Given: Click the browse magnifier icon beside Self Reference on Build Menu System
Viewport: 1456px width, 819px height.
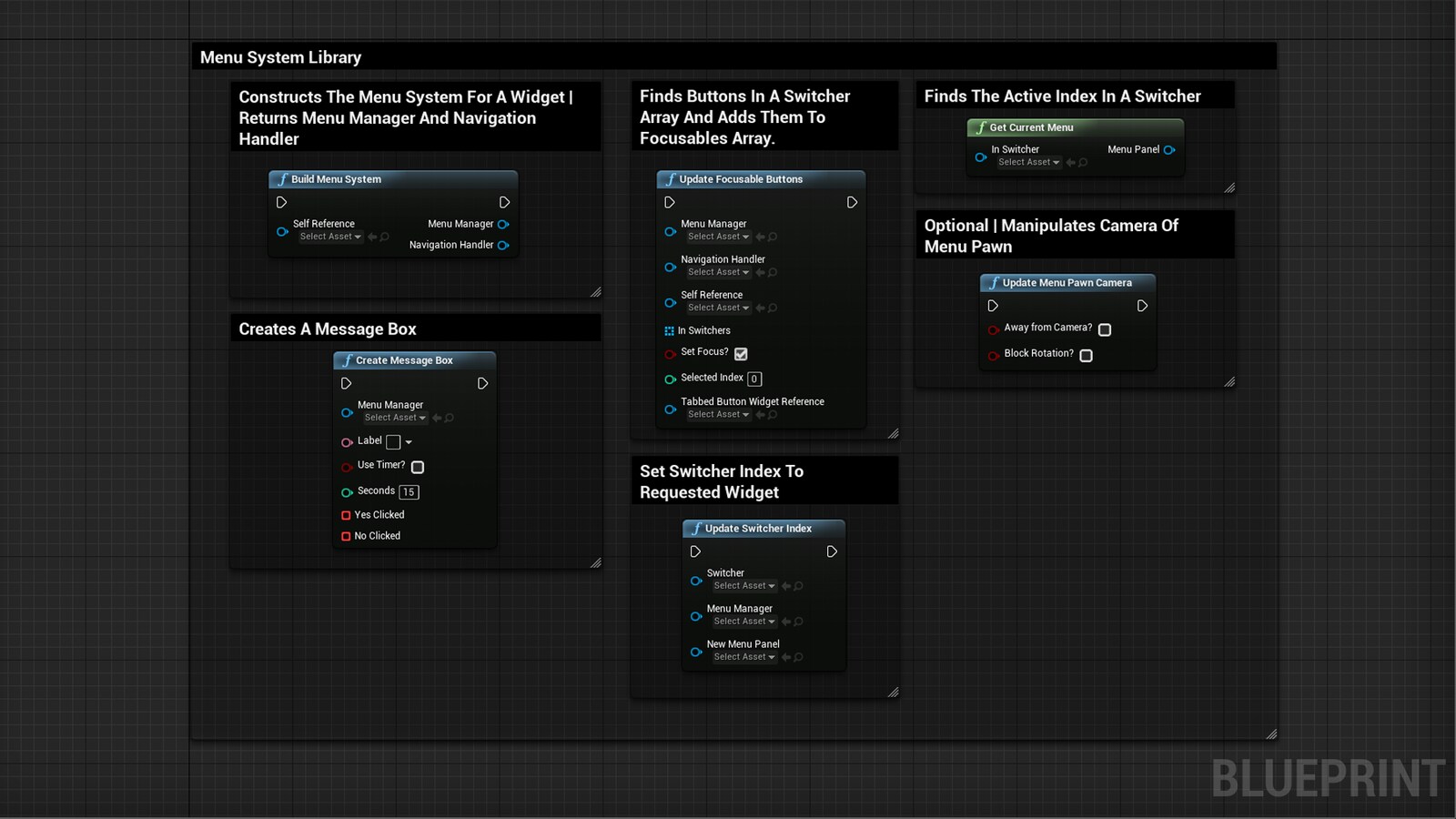Looking at the screenshot, I should pos(385,237).
